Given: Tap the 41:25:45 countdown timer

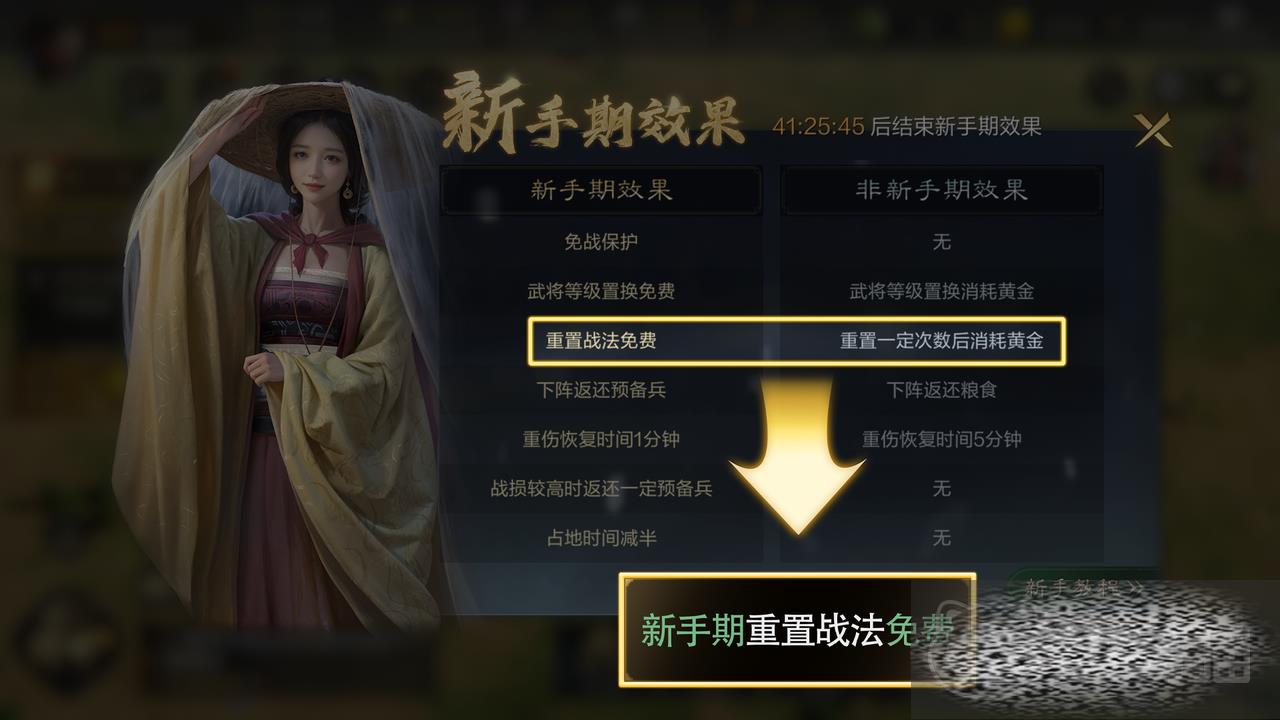Looking at the screenshot, I should [x=818, y=127].
